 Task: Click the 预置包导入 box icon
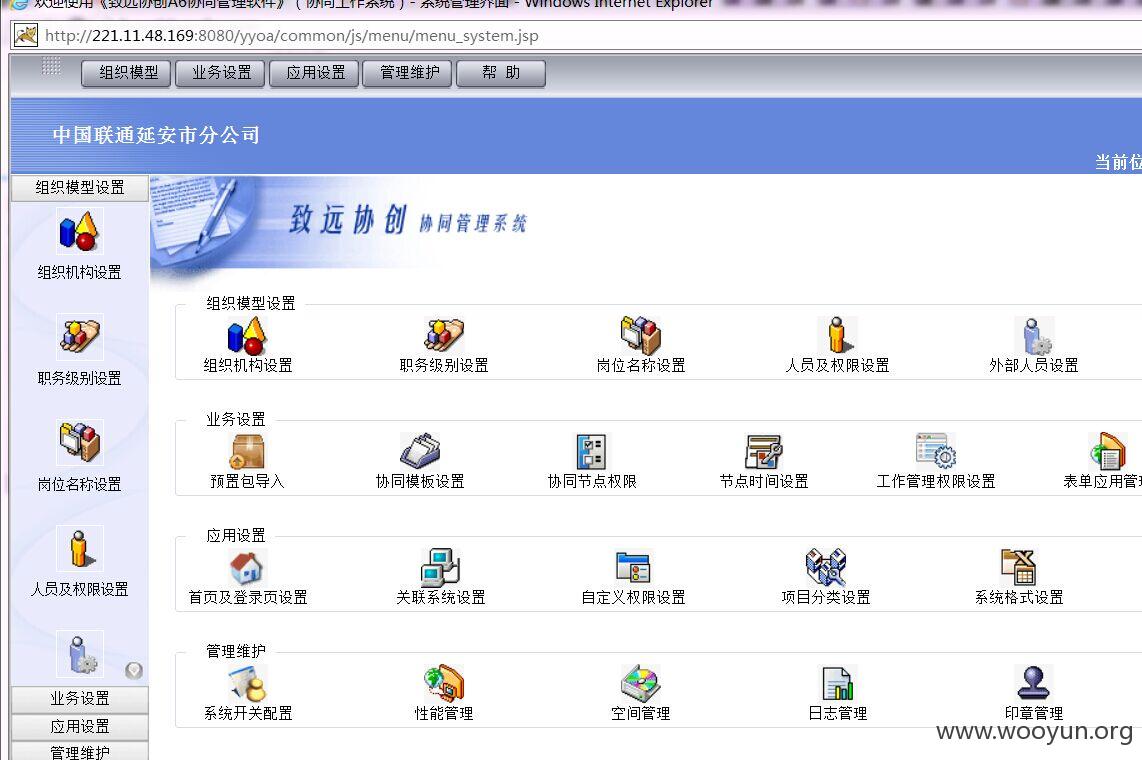pos(247,451)
